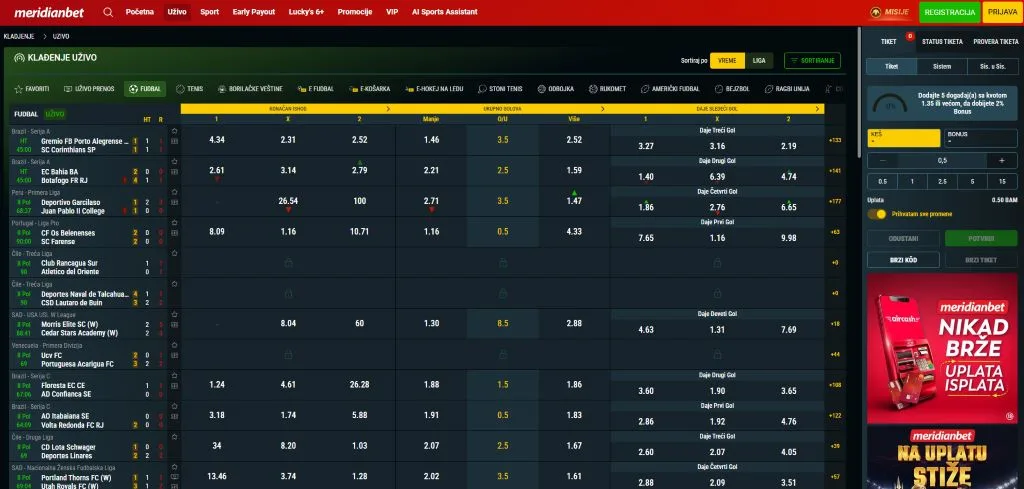This screenshot has width=1024, height=489.
Task: Favorite the Deportivo Garcilaso match star
Action: [x=174, y=193]
